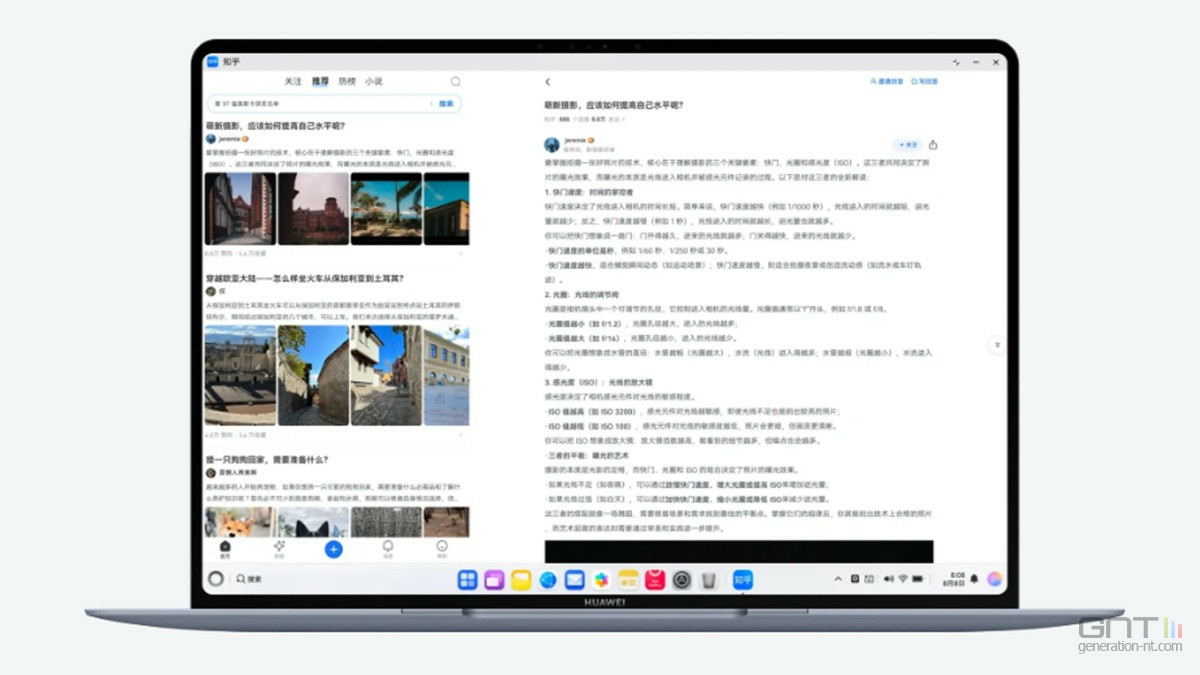This screenshot has width=1200, height=675.
Task: Click the split-view arrows icon in title bar
Action: pos(957,62)
